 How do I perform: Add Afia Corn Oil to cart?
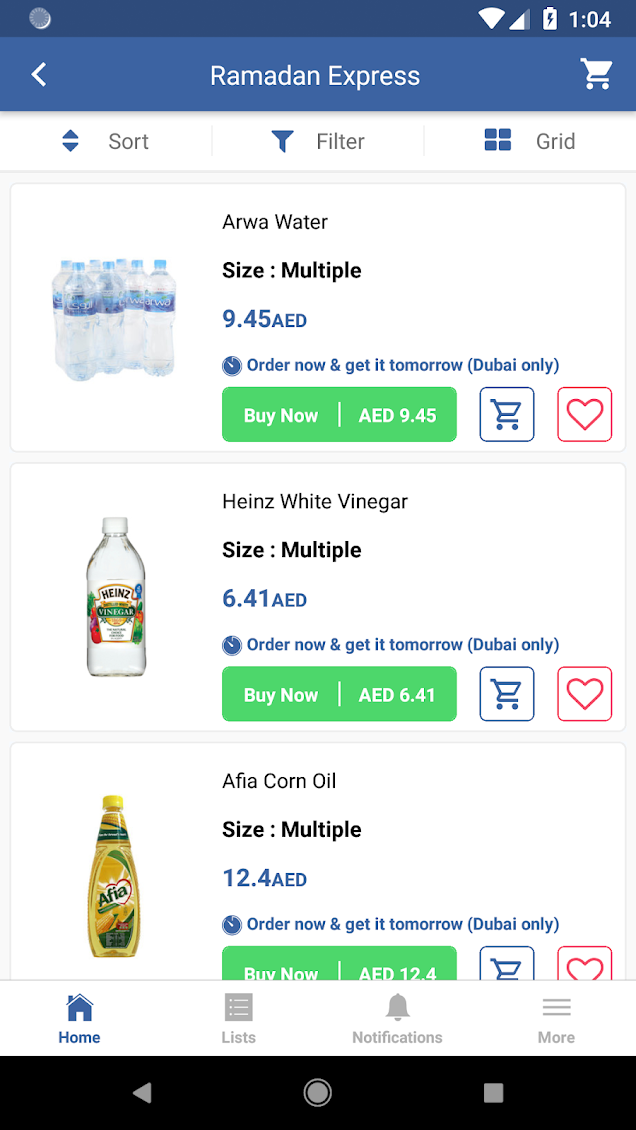(507, 964)
